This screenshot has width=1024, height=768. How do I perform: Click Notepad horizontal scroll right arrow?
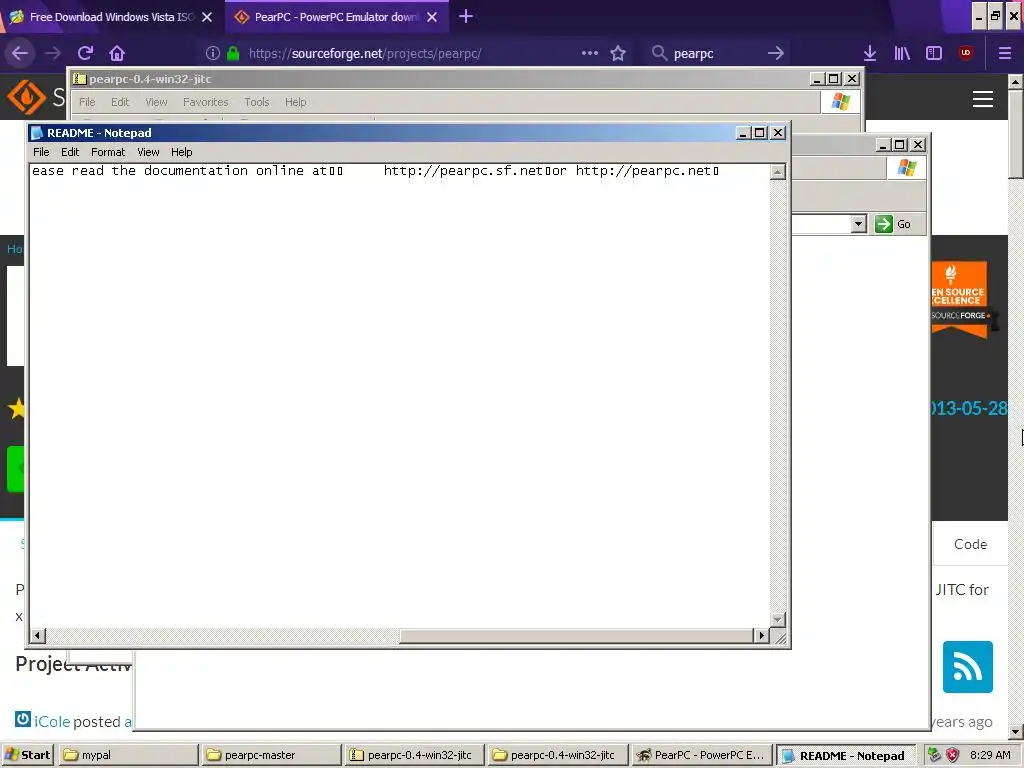pyautogui.click(x=761, y=635)
